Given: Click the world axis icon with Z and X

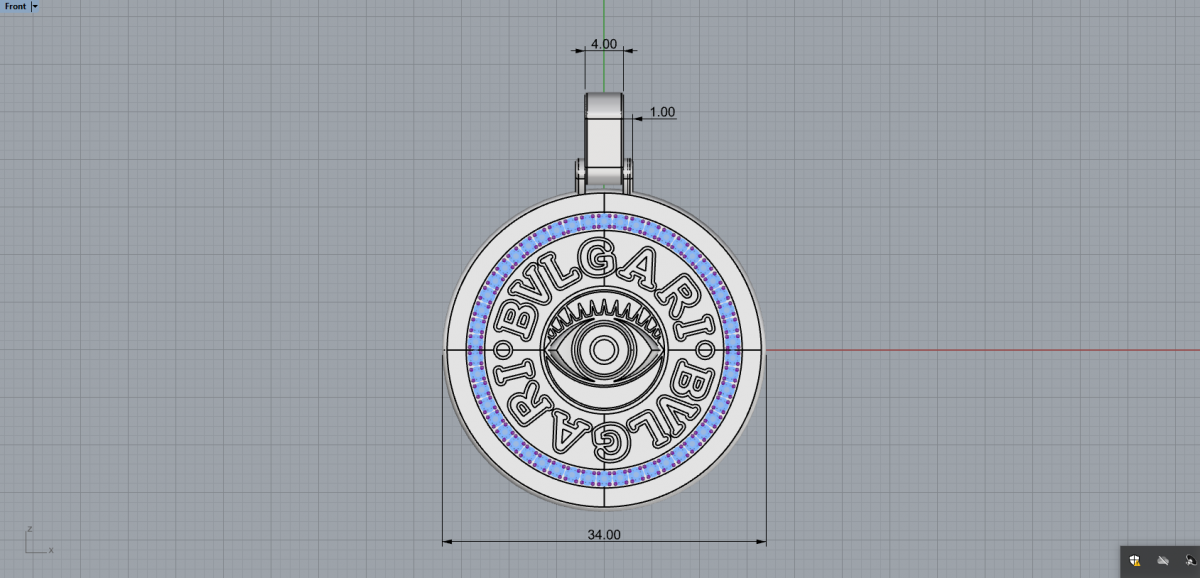Looking at the screenshot, I should coord(38,540).
